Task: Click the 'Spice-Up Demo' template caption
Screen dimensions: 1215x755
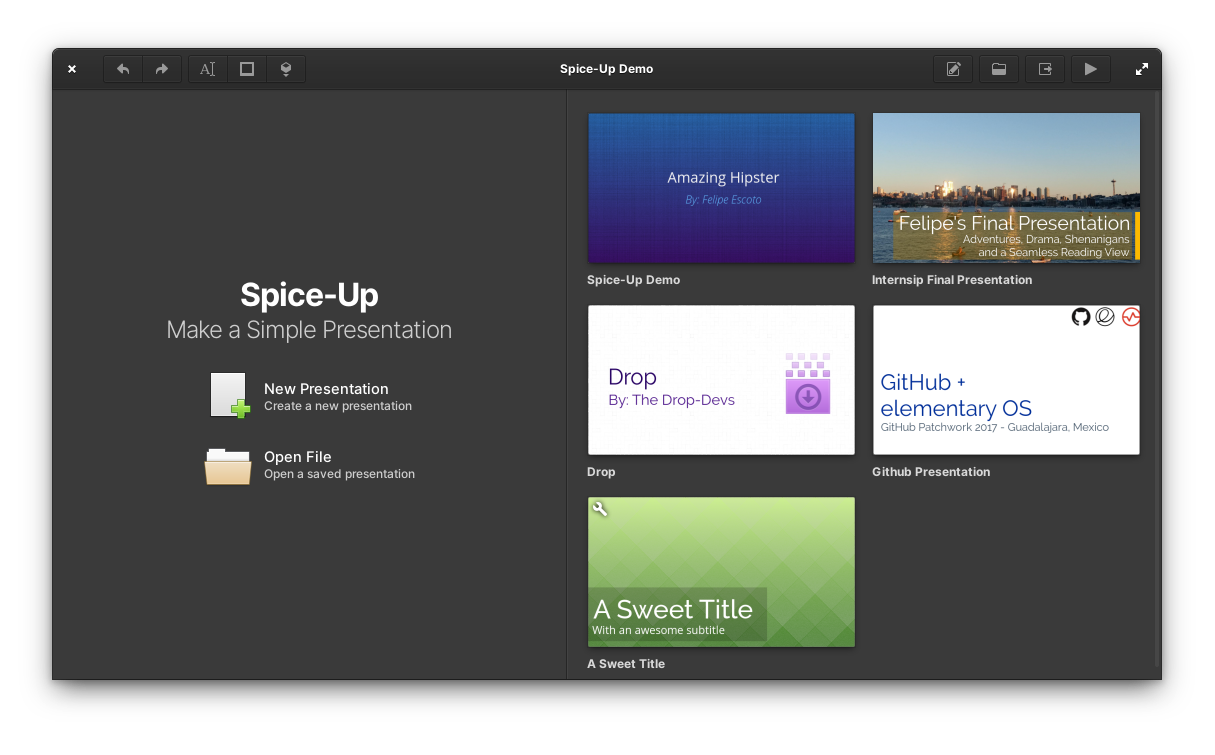Action: 634,280
